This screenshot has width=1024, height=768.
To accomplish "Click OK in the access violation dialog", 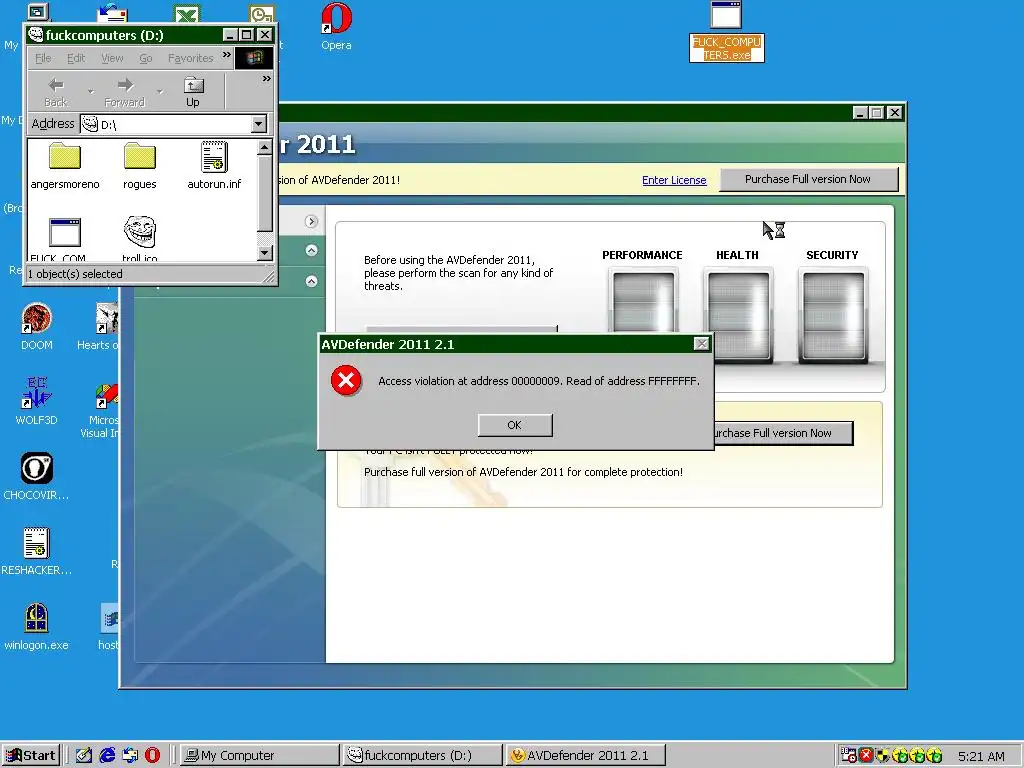I will pos(515,425).
